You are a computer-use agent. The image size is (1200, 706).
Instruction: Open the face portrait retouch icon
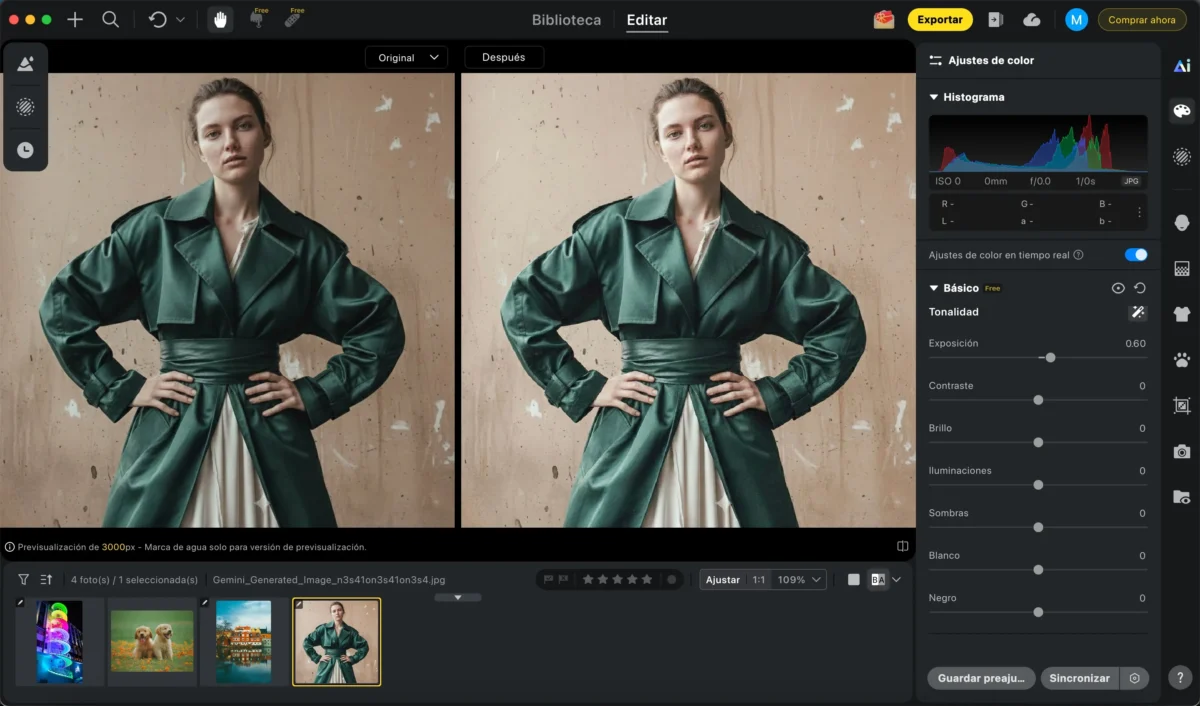pyautogui.click(x=1181, y=222)
